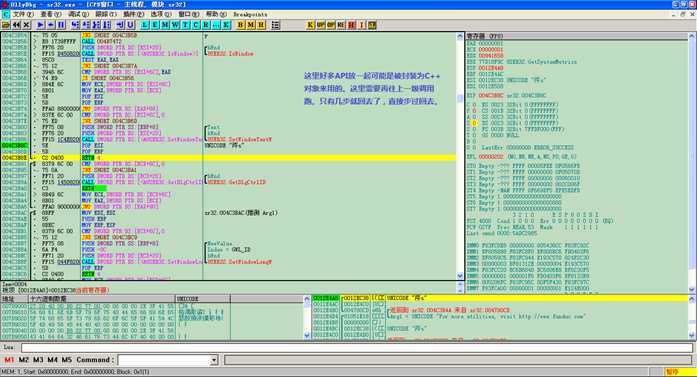
Task: Open Memory map with cyan M button
Action: coord(165,25)
